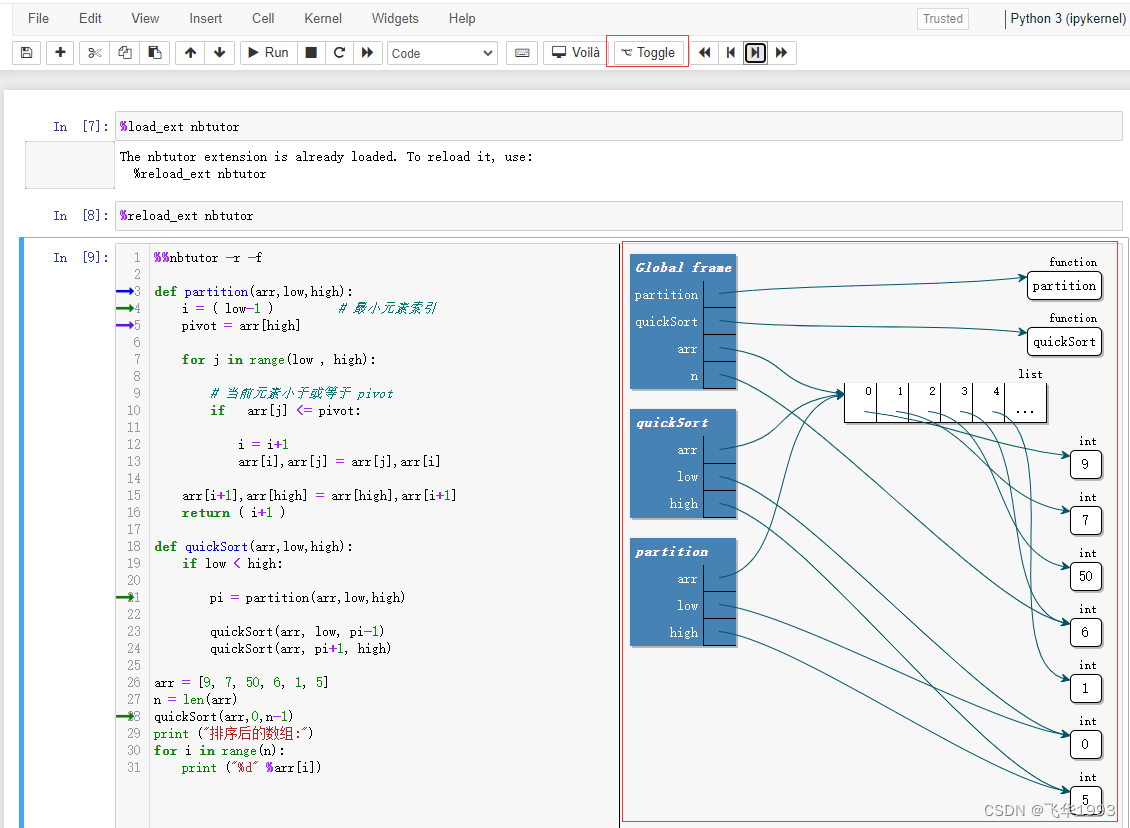Screen dimensions: 1130x828
Task: Copy the selected cells icon
Action: point(124,53)
